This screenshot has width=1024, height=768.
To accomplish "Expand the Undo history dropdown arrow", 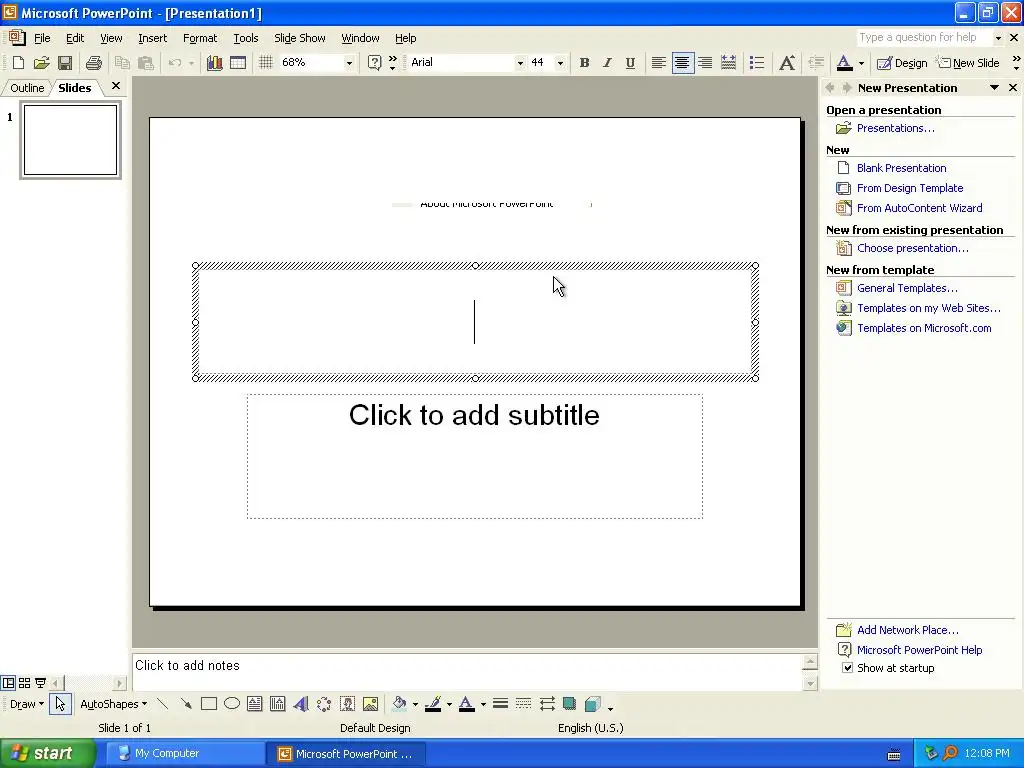I will pos(191,63).
